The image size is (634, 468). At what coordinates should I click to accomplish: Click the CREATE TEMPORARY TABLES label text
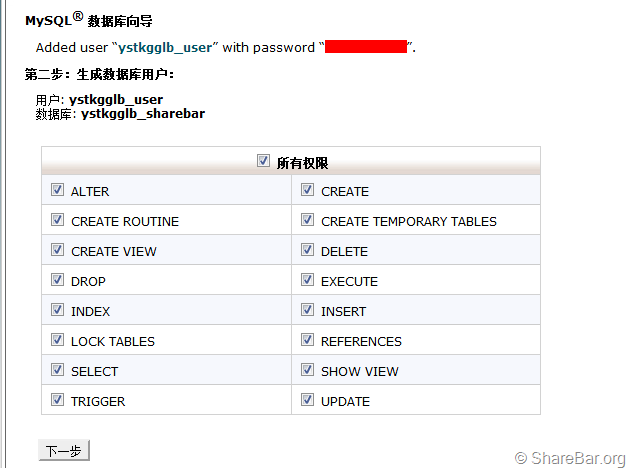click(408, 221)
